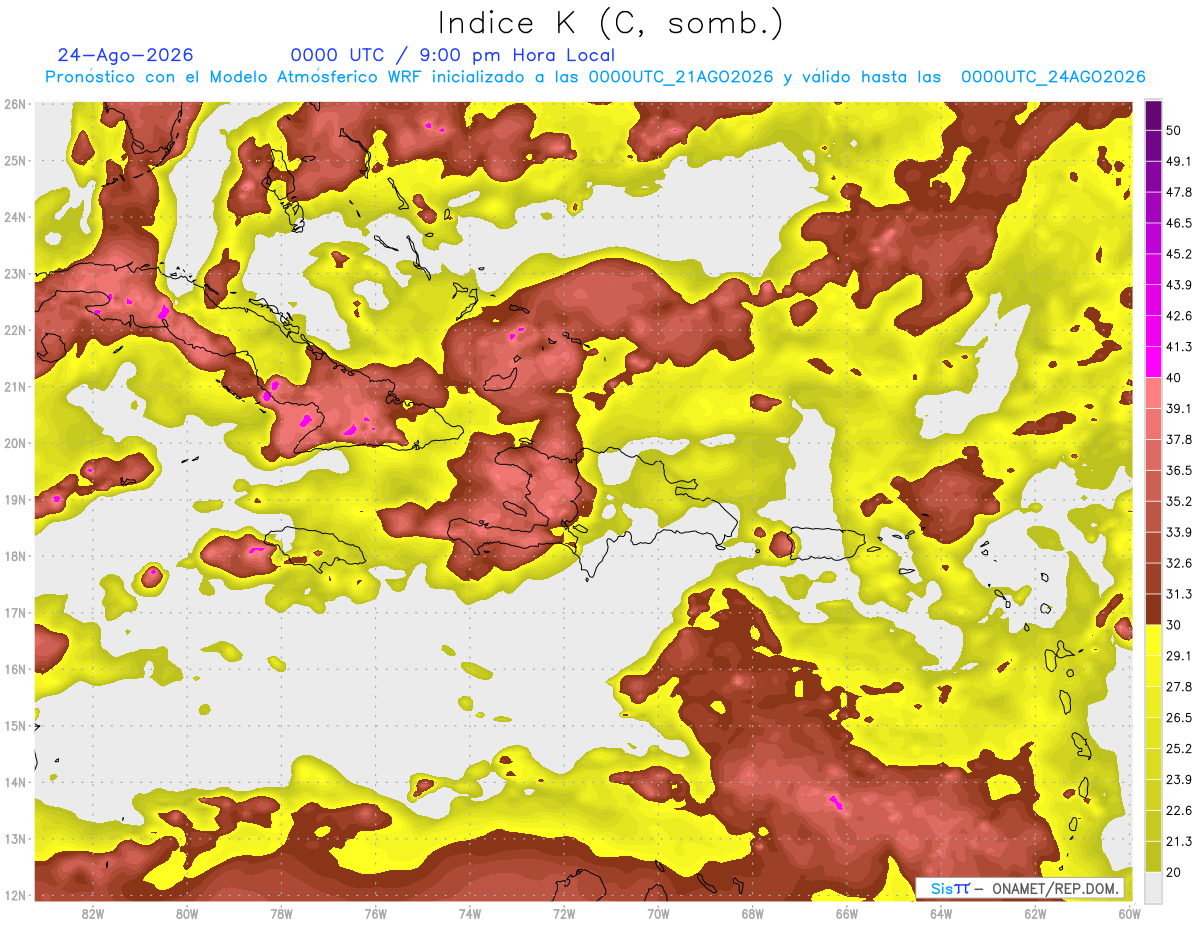Click the "0000 UTC / 9:00 pm Hora Local" text

click(453, 55)
